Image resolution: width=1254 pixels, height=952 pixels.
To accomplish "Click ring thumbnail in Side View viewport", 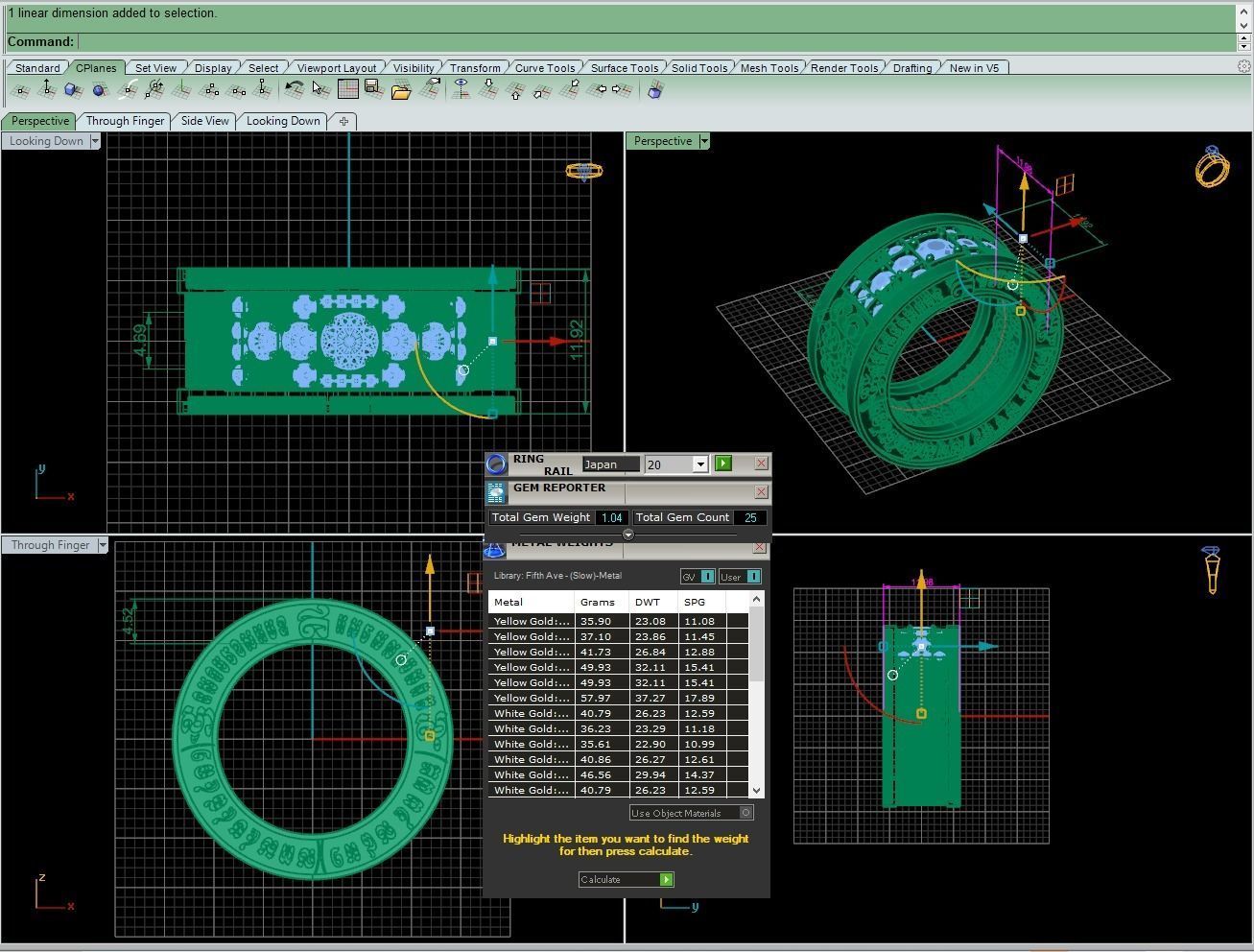I will tap(1212, 570).
